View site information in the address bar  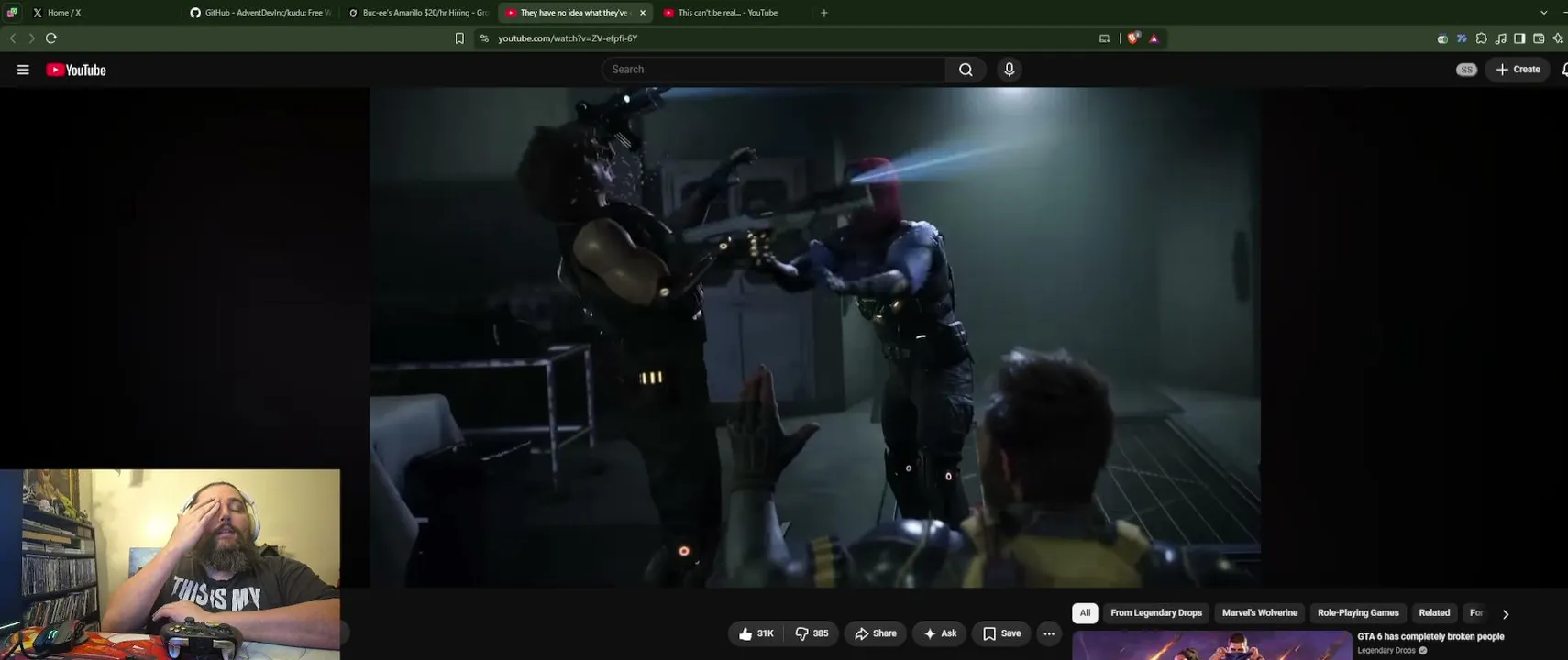coord(484,38)
